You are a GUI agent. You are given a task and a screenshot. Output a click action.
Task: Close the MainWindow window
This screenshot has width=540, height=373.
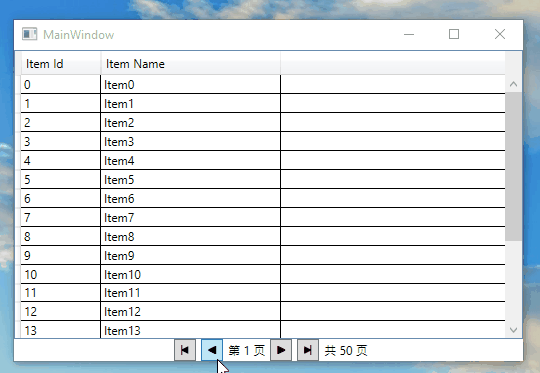tap(500, 34)
